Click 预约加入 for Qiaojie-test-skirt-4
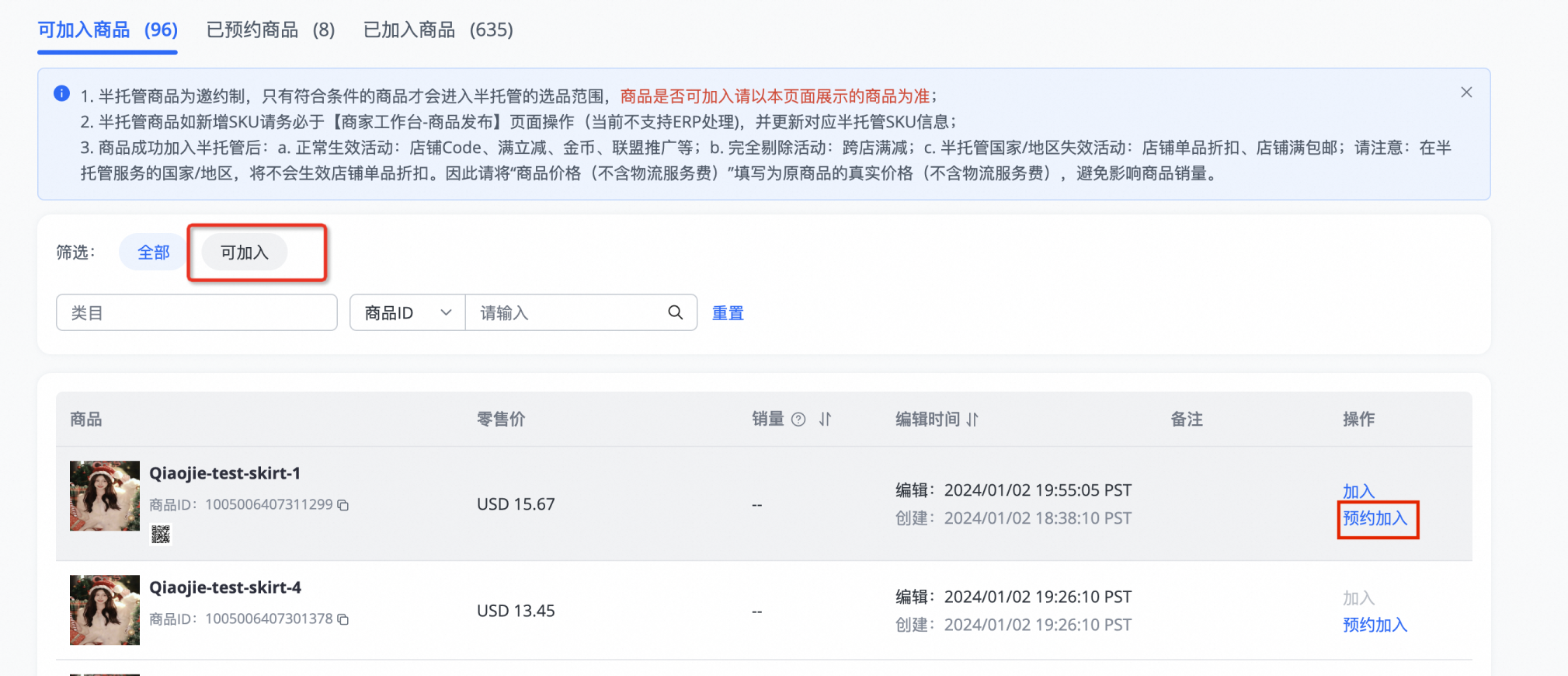This screenshot has width=1568, height=676. point(1375,625)
